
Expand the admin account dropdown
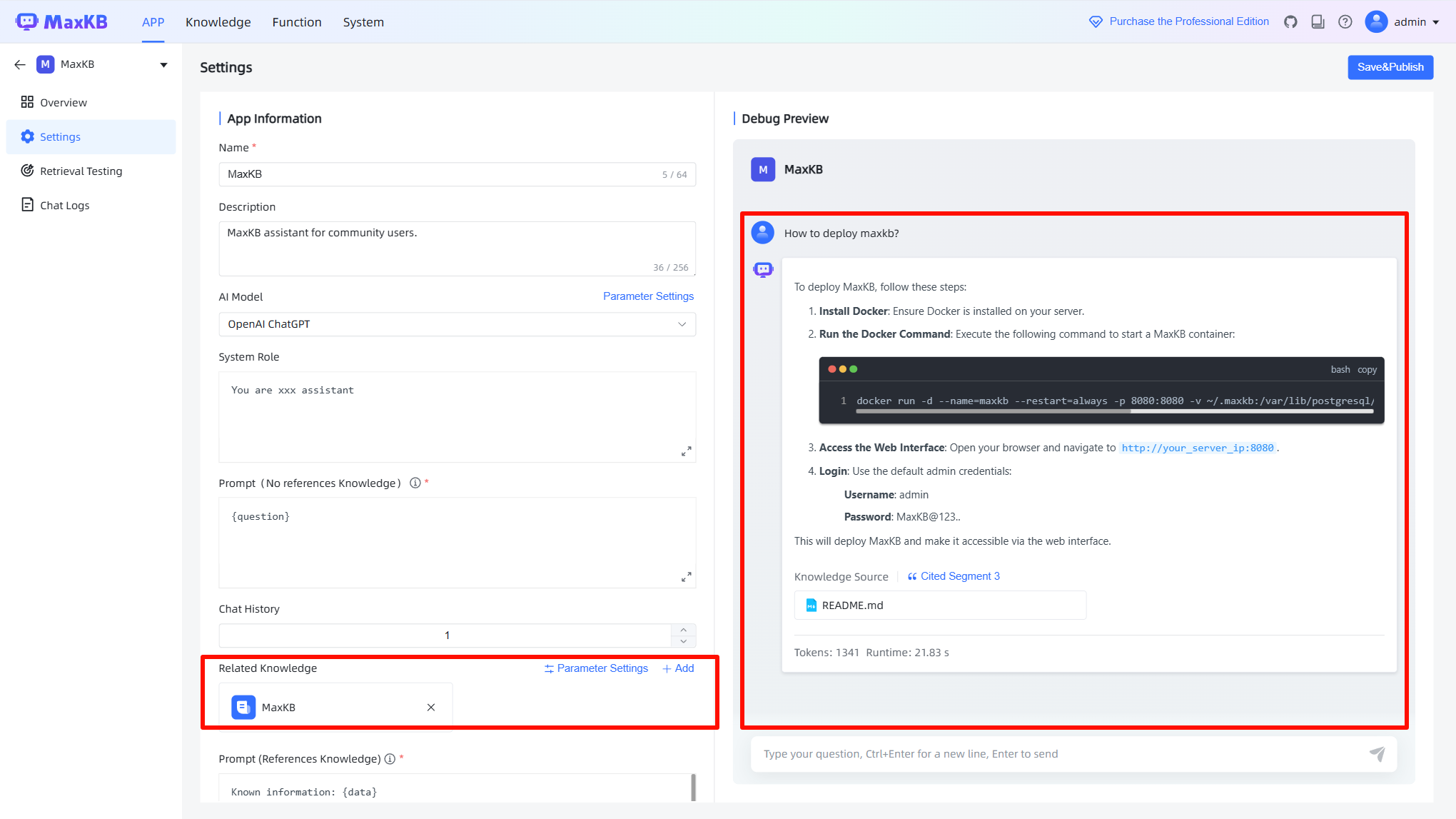pyautogui.click(x=1402, y=21)
